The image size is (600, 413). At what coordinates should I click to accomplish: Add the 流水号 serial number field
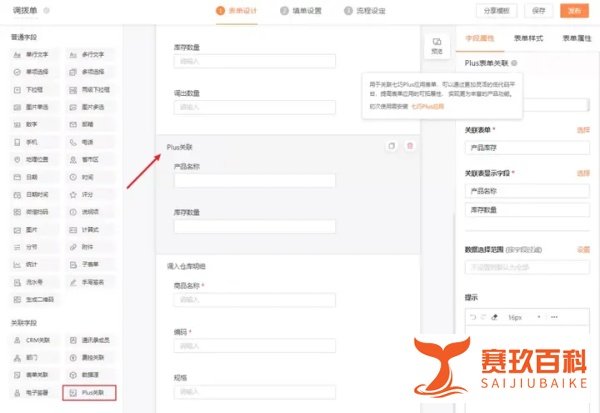[x=34, y=282]
